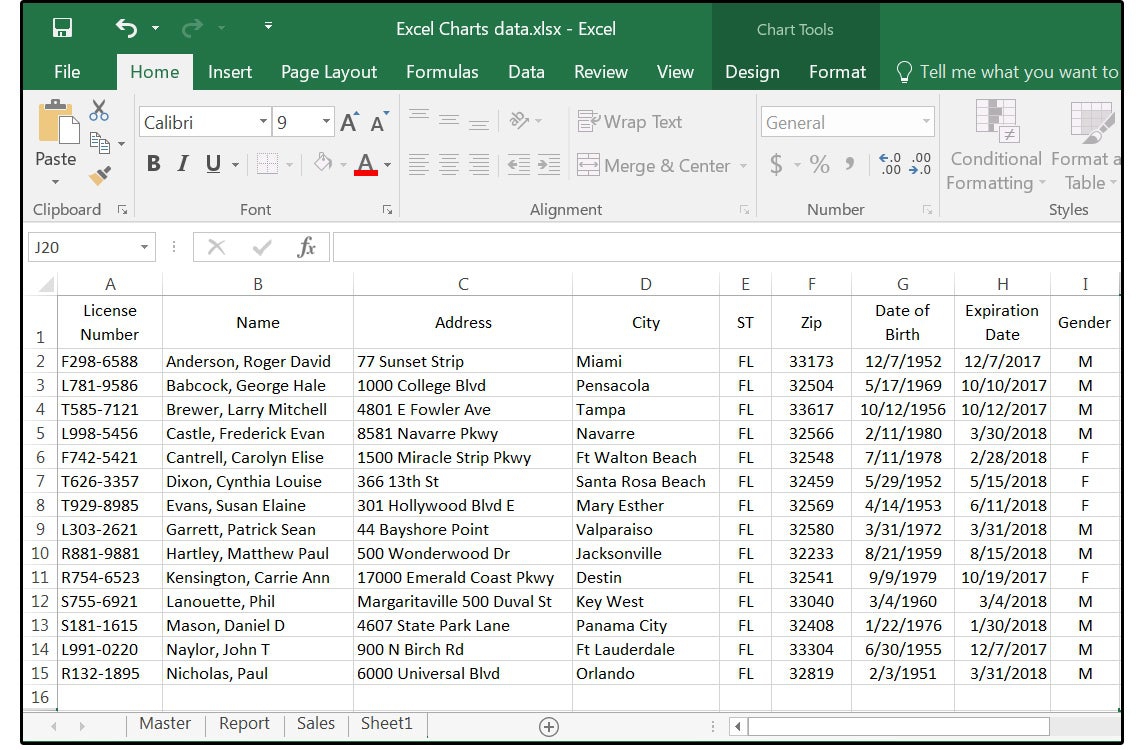
Task: Toggle Wrap Text option
Action: [x=630, y=122]
